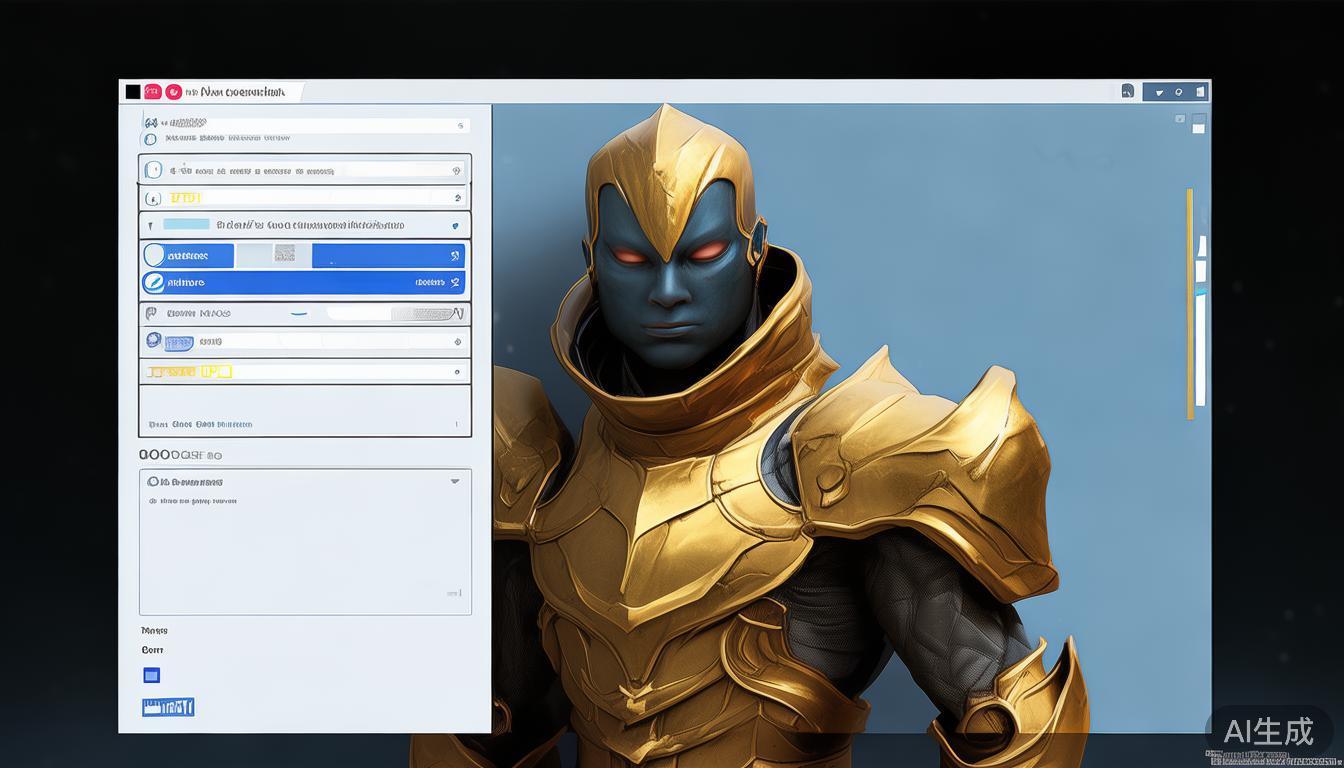Open the dropdown arrow in top-right dark toolbar
Image resolution: width=1344 pixels, height=768 pixels.
[1160, 92]
